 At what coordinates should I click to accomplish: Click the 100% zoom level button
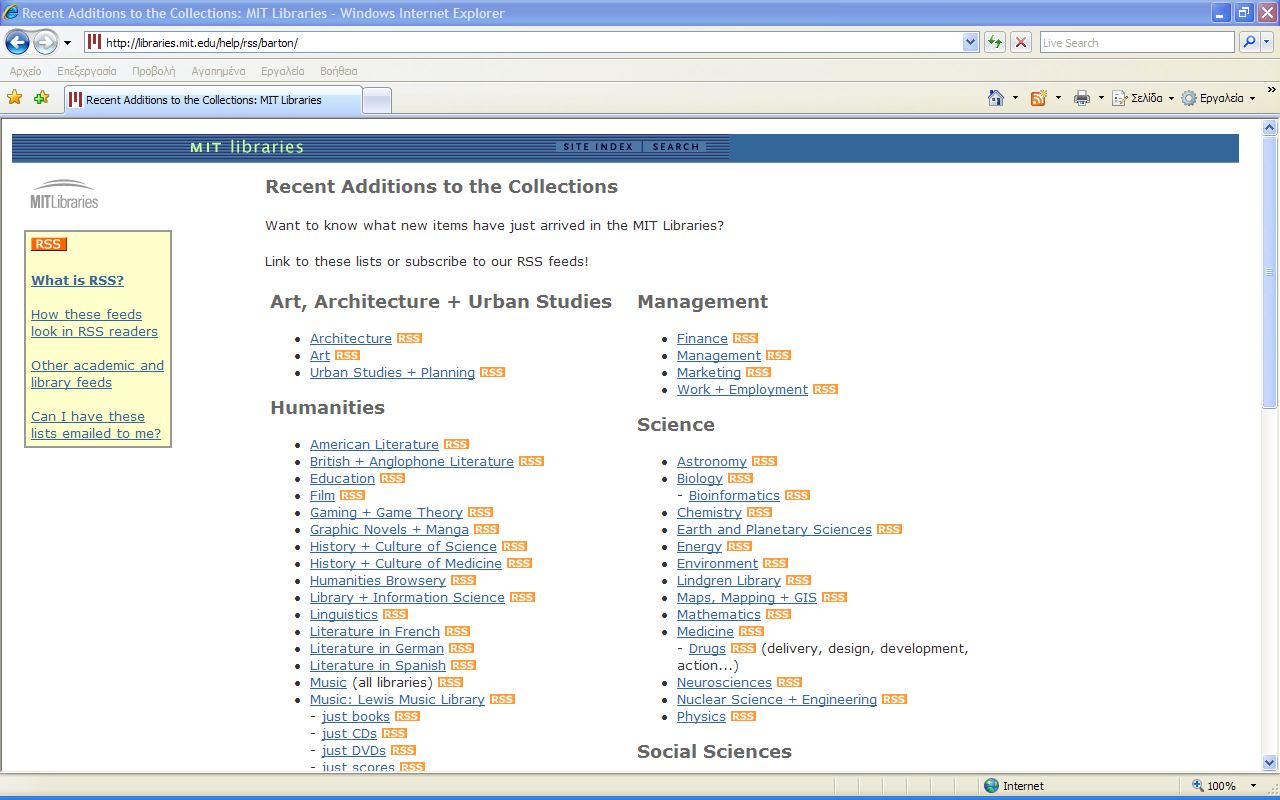1214,786
